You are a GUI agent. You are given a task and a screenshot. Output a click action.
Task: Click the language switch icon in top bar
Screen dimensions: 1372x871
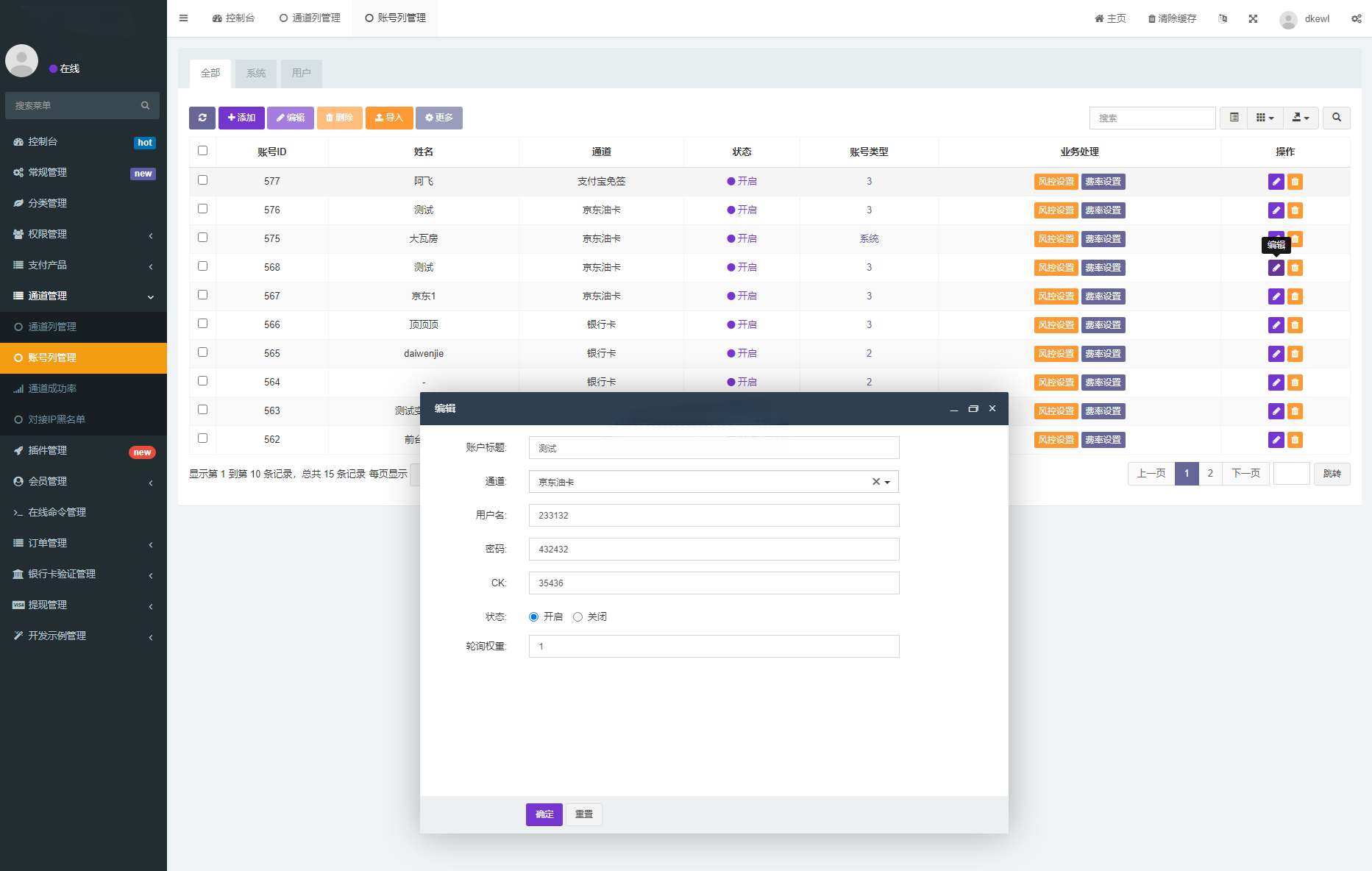pos(1223,18)
